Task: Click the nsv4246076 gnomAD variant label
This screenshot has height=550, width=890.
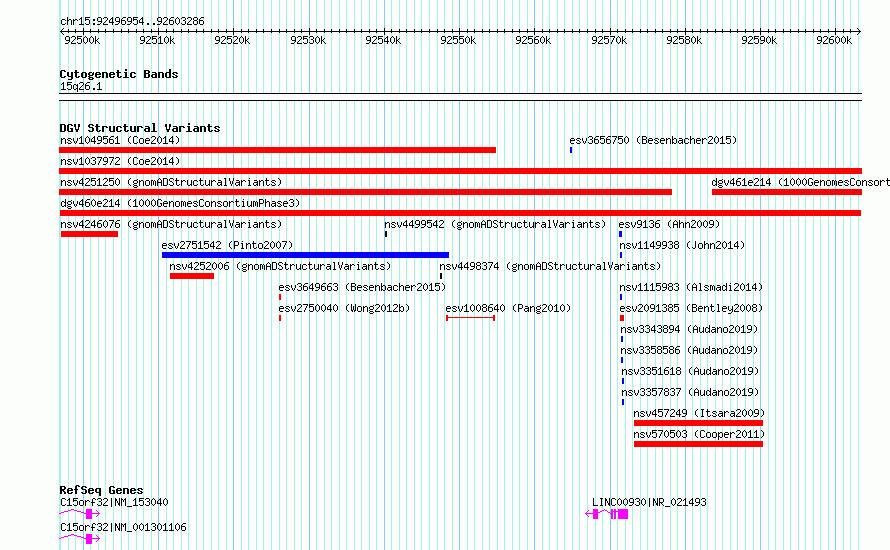Action: 171,224
